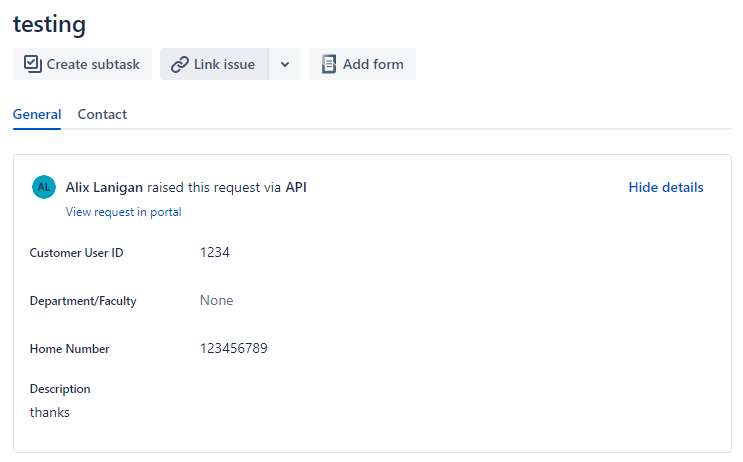
Task: Click the Description label
Action: point(60,389)
